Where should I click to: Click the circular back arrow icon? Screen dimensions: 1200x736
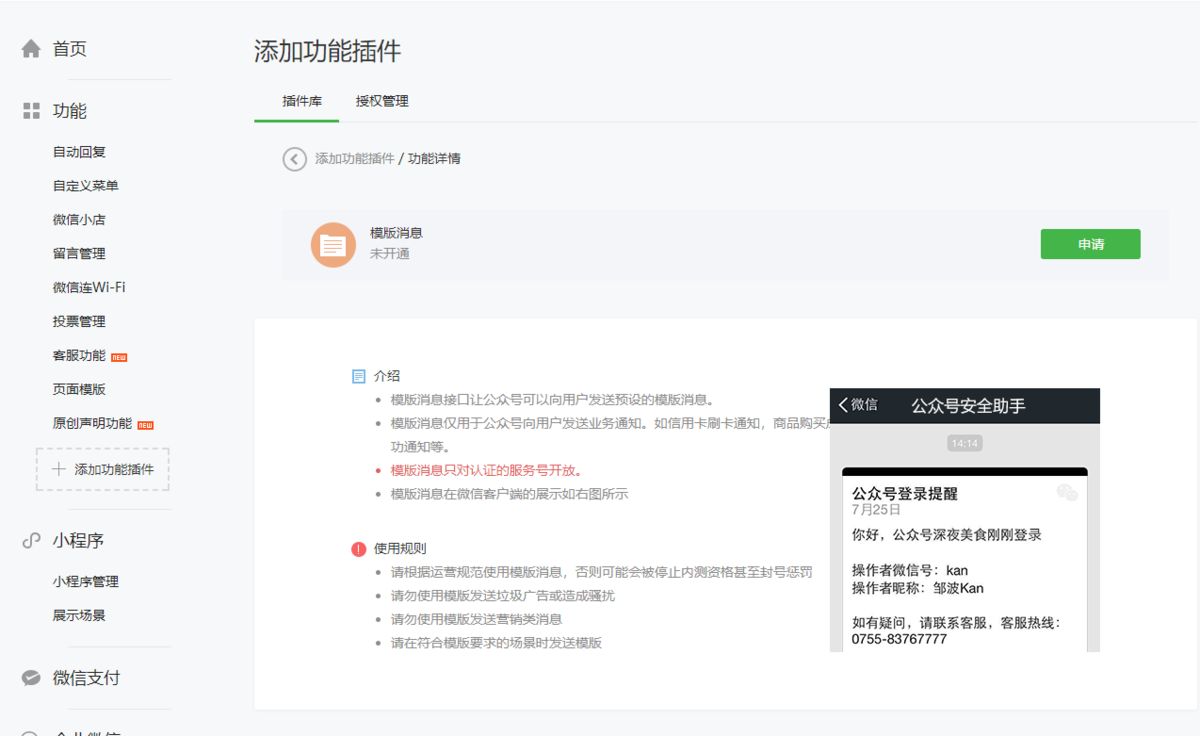coord(294,159)
